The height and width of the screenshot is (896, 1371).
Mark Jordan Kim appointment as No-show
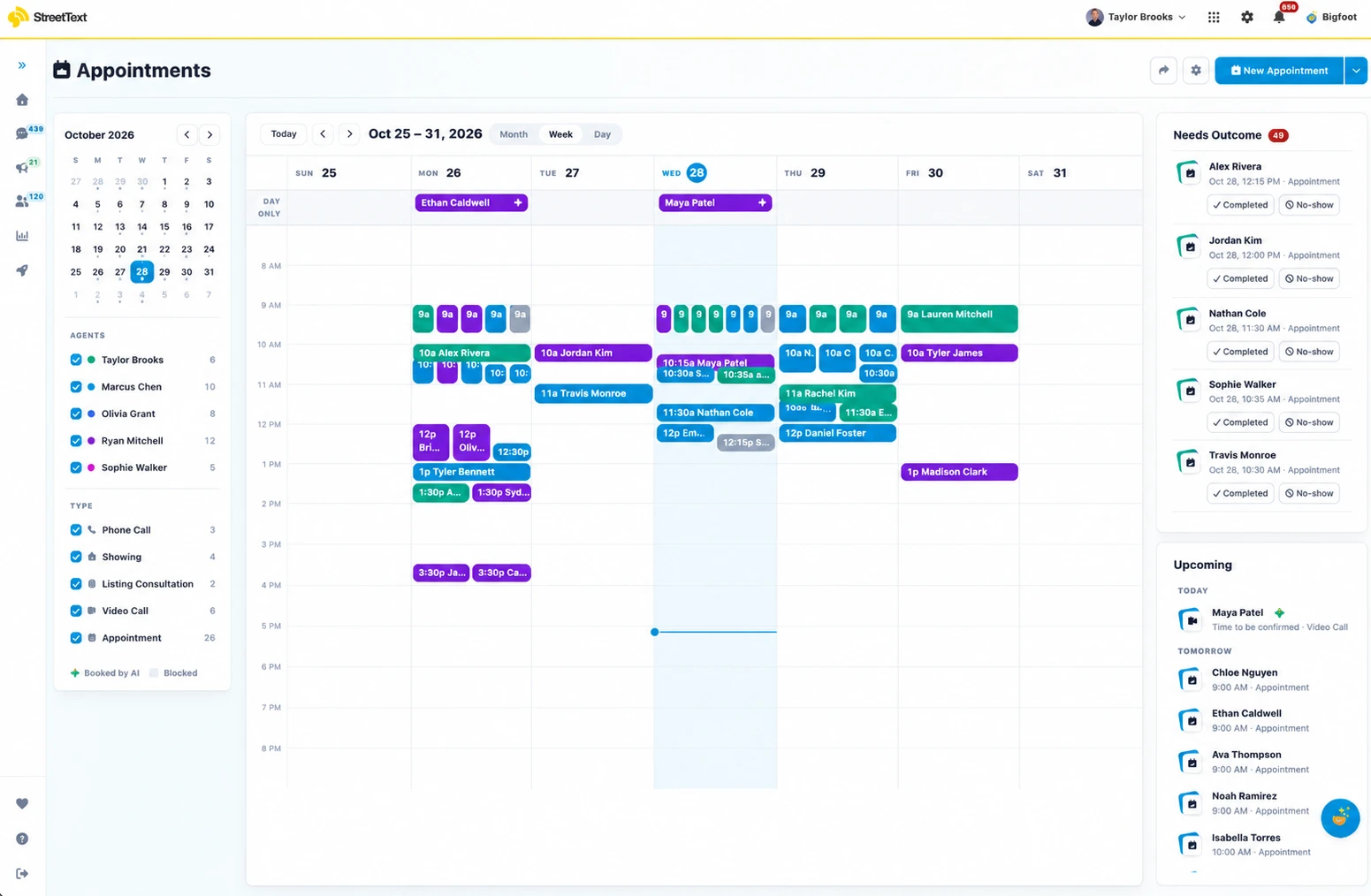click(1309, 278)
